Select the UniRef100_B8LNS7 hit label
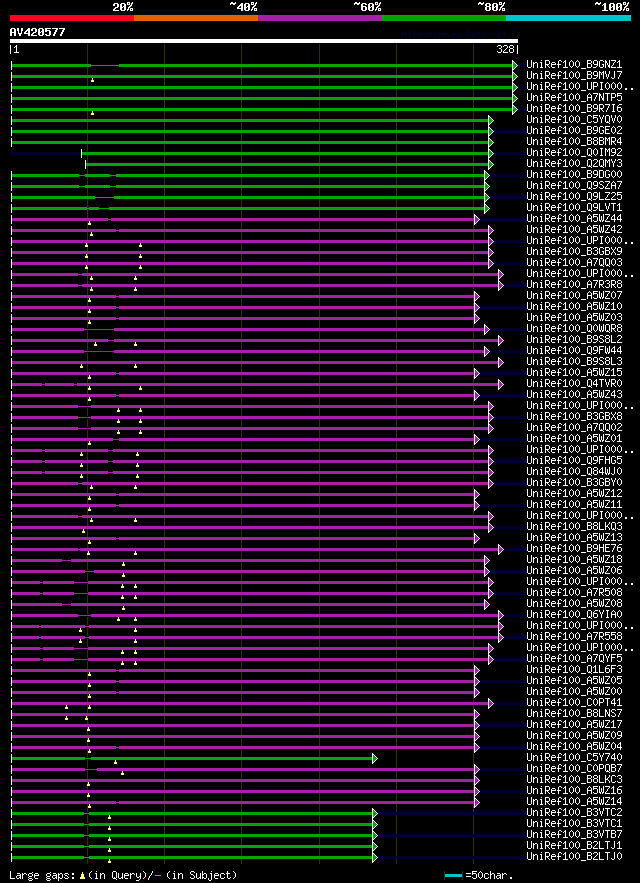The width and height of the screenshot is (640, 883). click(574, 713)
